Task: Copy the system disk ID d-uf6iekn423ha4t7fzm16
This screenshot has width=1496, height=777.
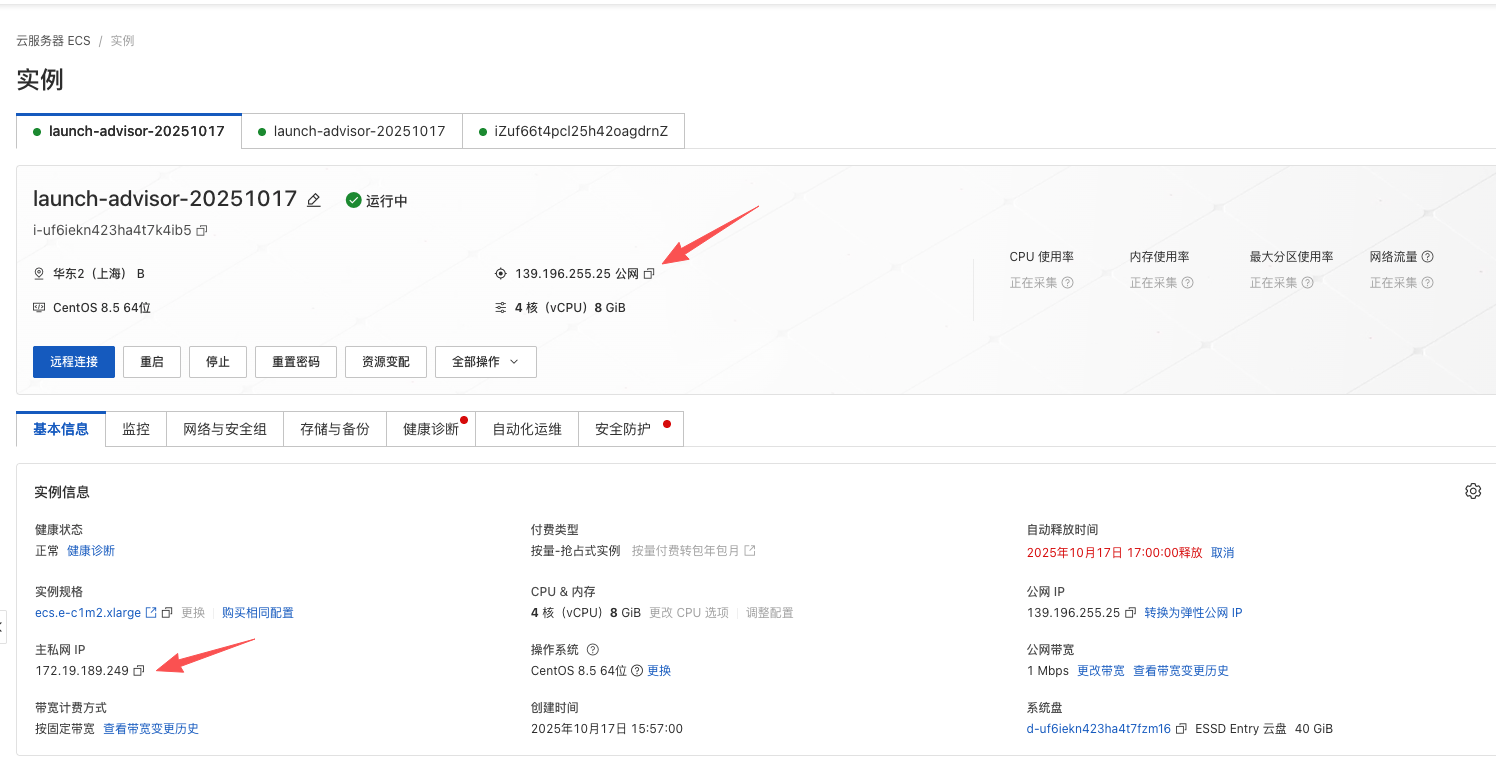Action: 1181,729
